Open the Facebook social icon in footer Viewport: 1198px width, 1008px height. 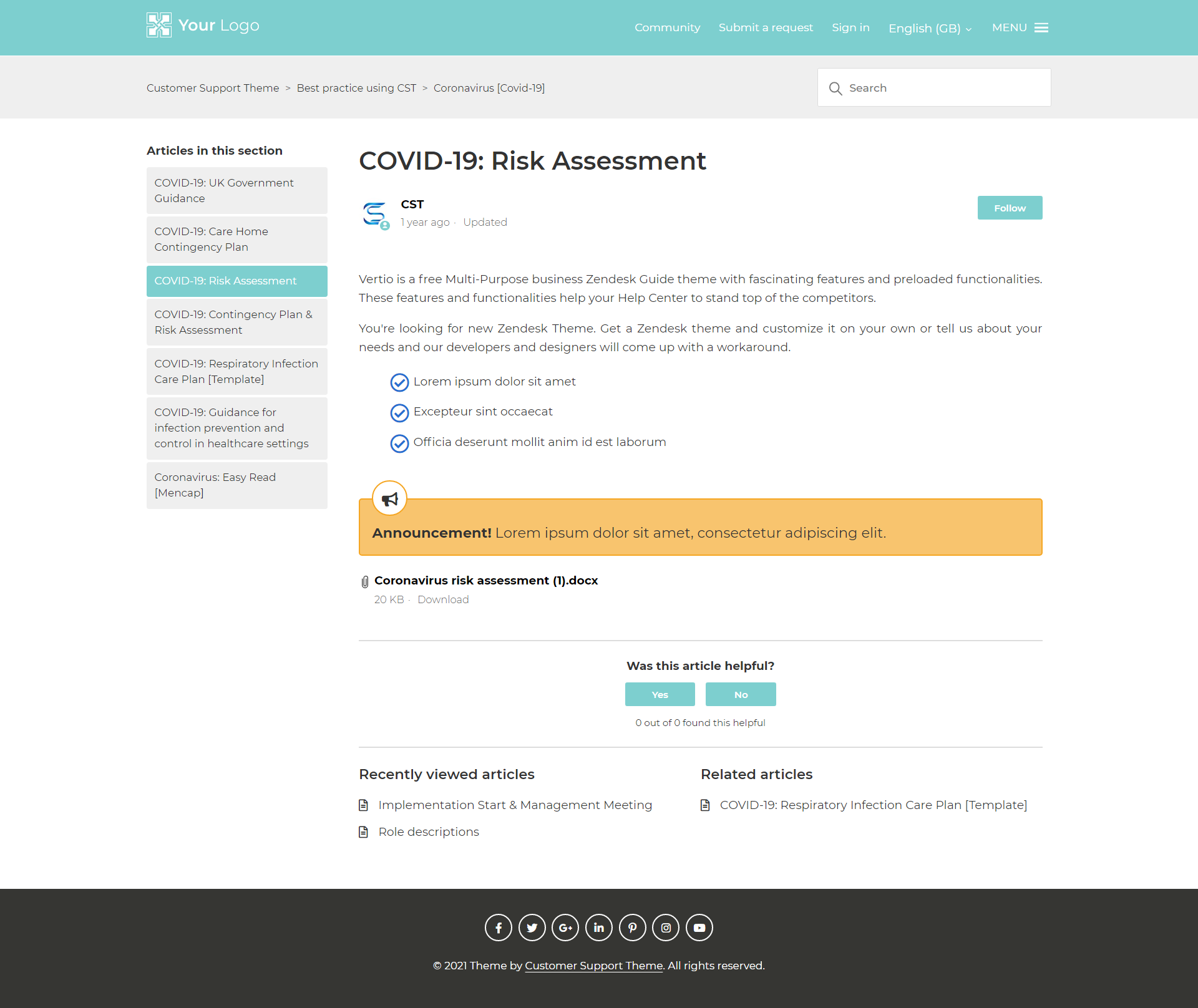[498, 928]
